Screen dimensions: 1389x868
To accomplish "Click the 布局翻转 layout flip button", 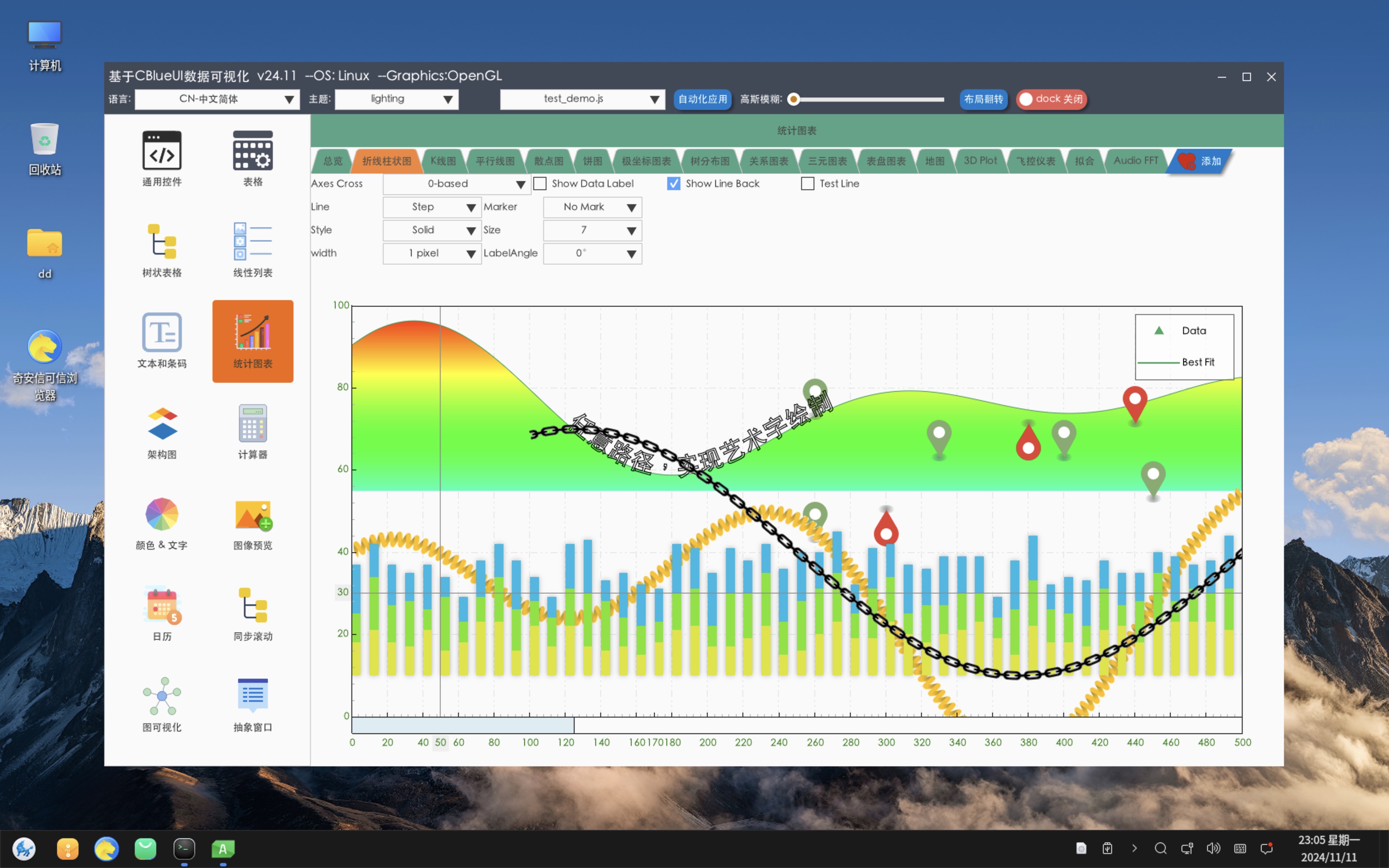I will (x=984, y=99).
